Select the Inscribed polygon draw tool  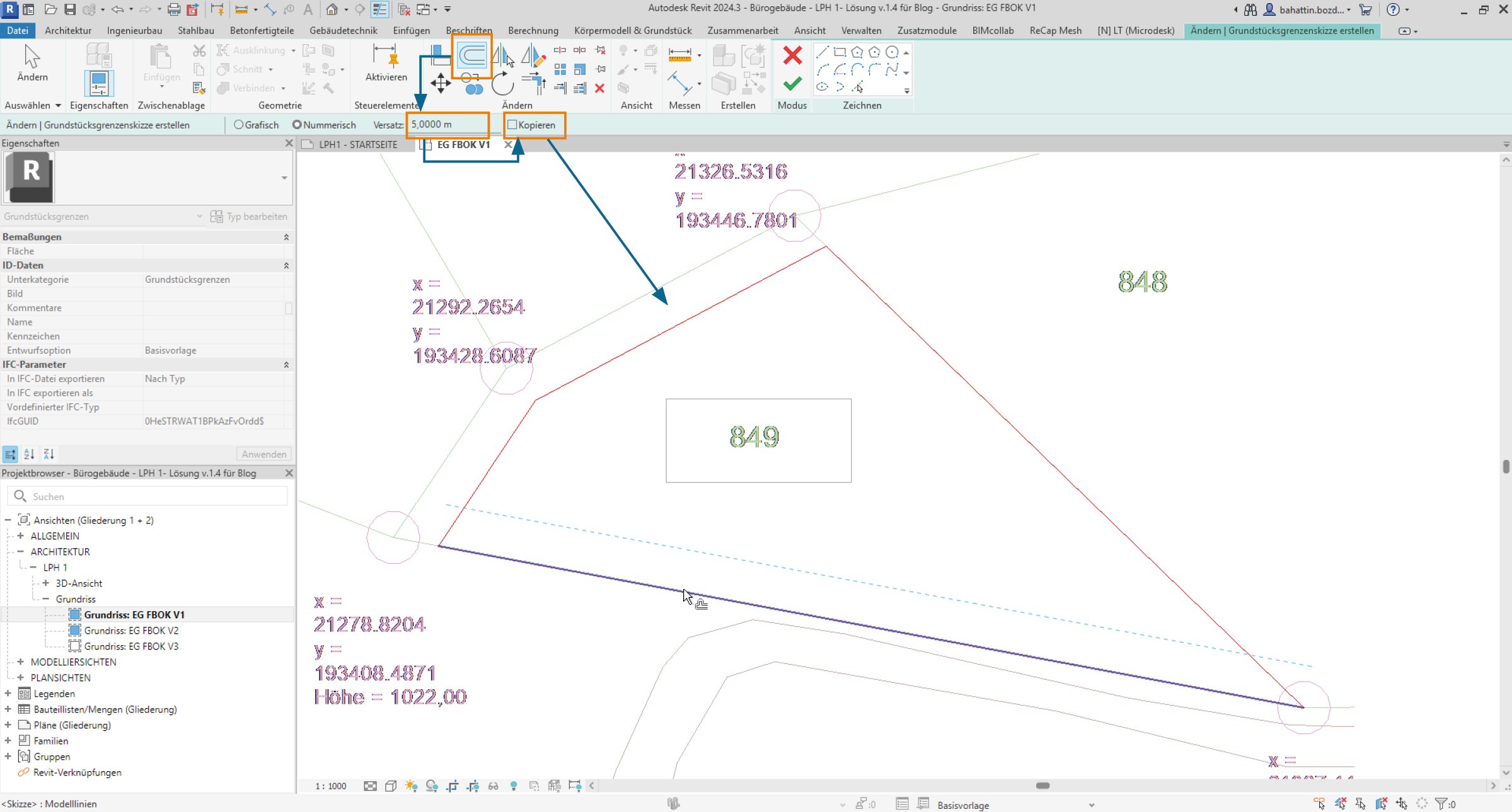(x=857, y=52)
